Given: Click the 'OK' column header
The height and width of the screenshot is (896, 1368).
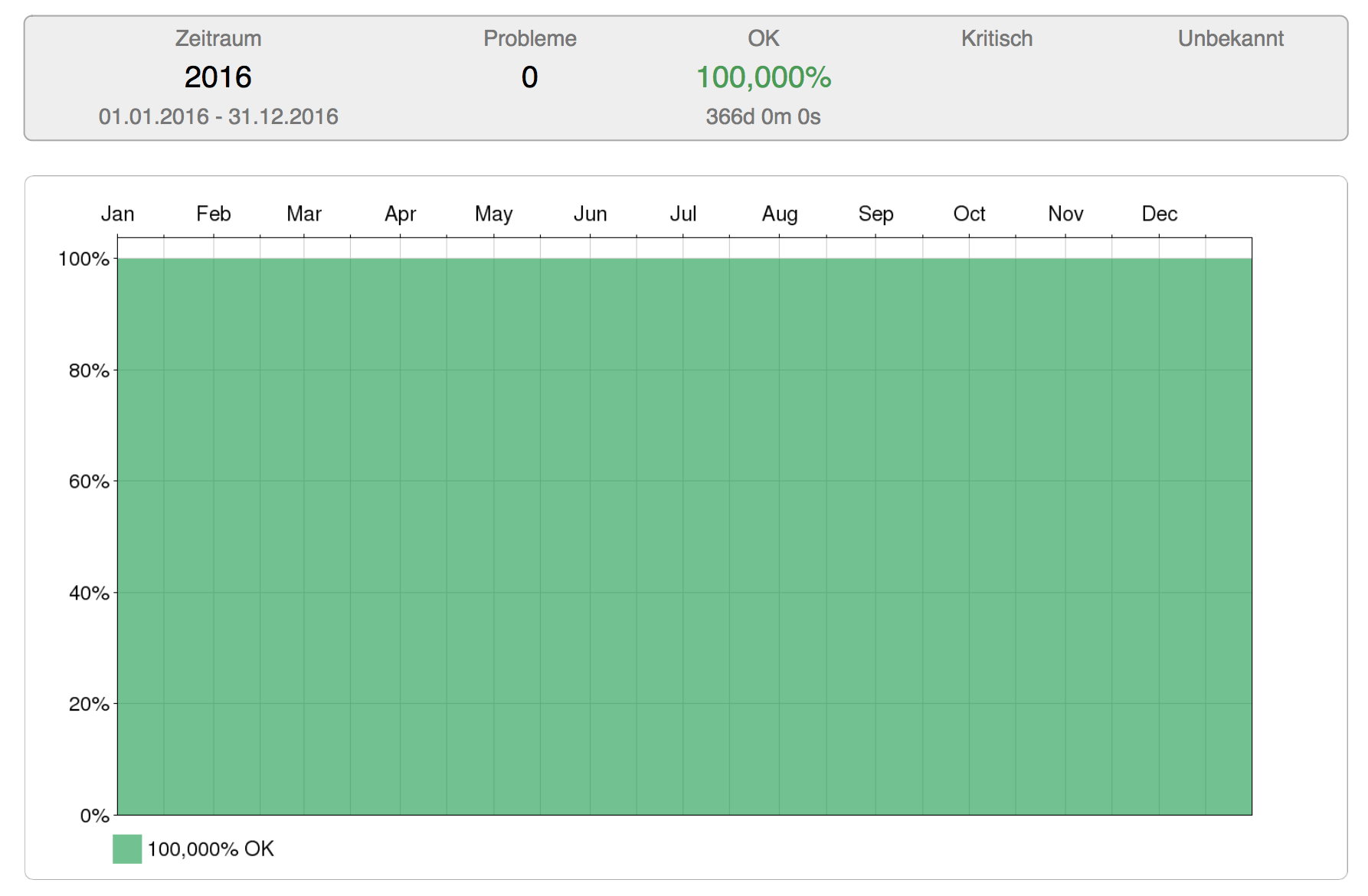Looking at the screenshot, I should (x=764, y=38).
